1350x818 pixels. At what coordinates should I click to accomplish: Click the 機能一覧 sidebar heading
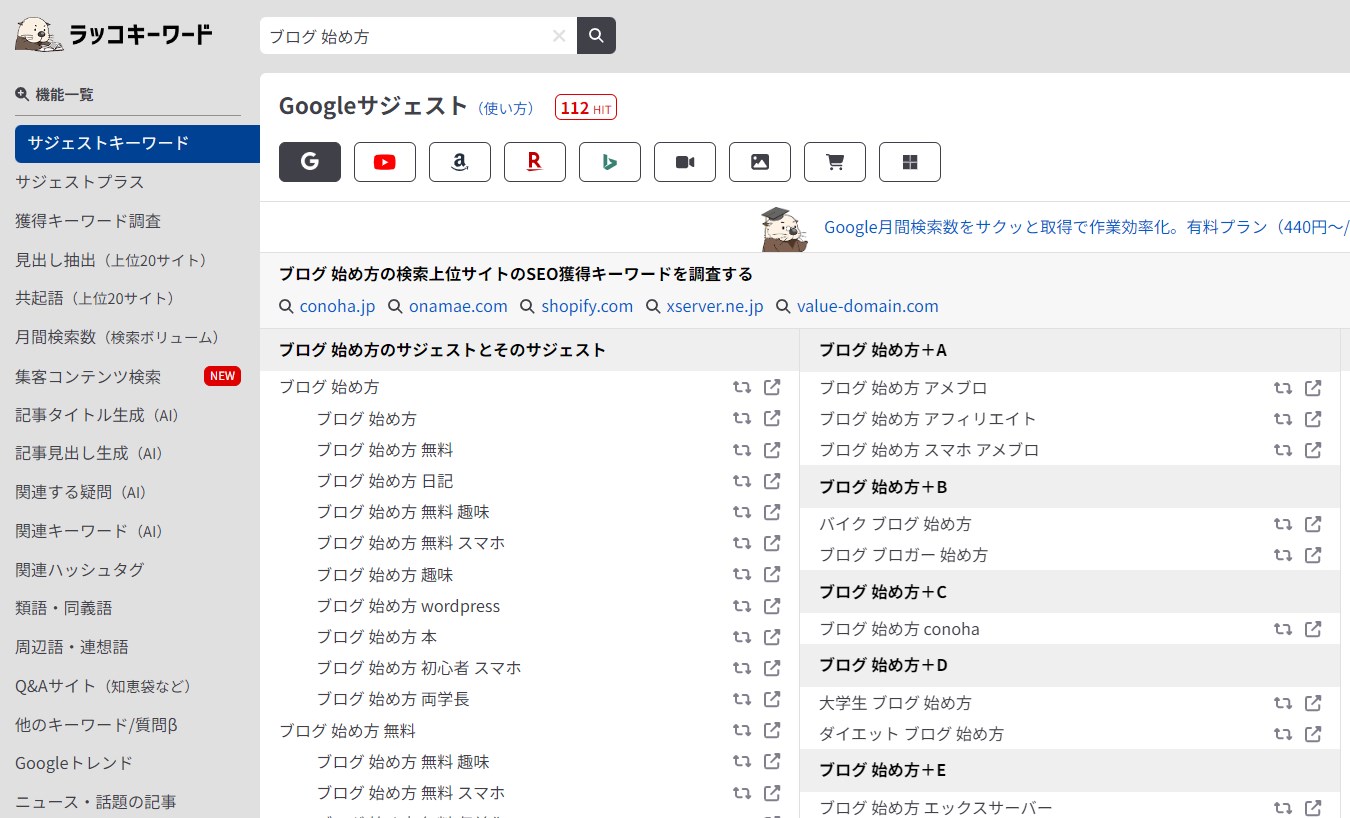[55, 94]
